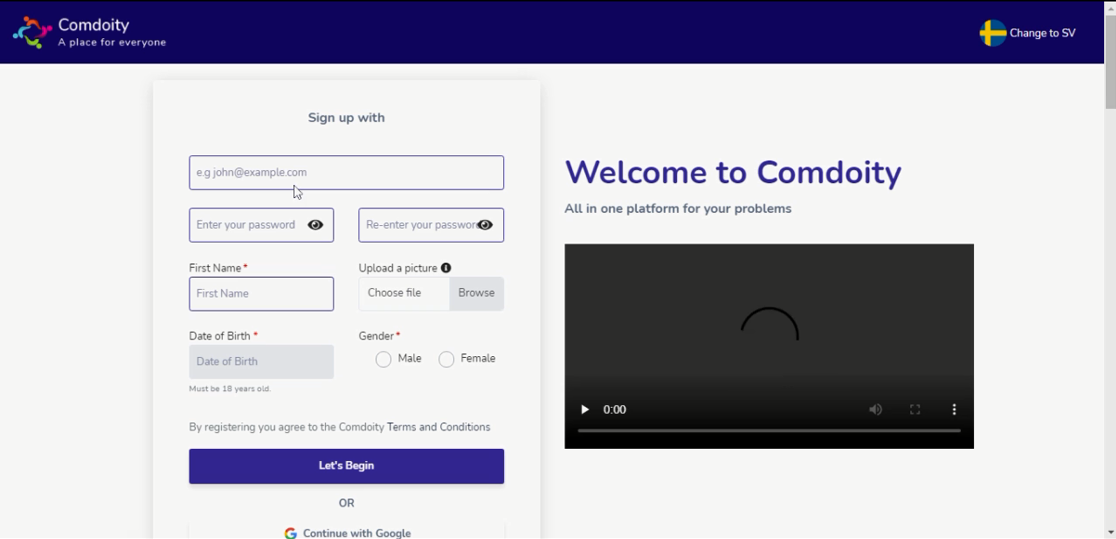Click the Comdoity logo icon
Viewport: 1116px width, 539px height.
click(x=32, y=32)
